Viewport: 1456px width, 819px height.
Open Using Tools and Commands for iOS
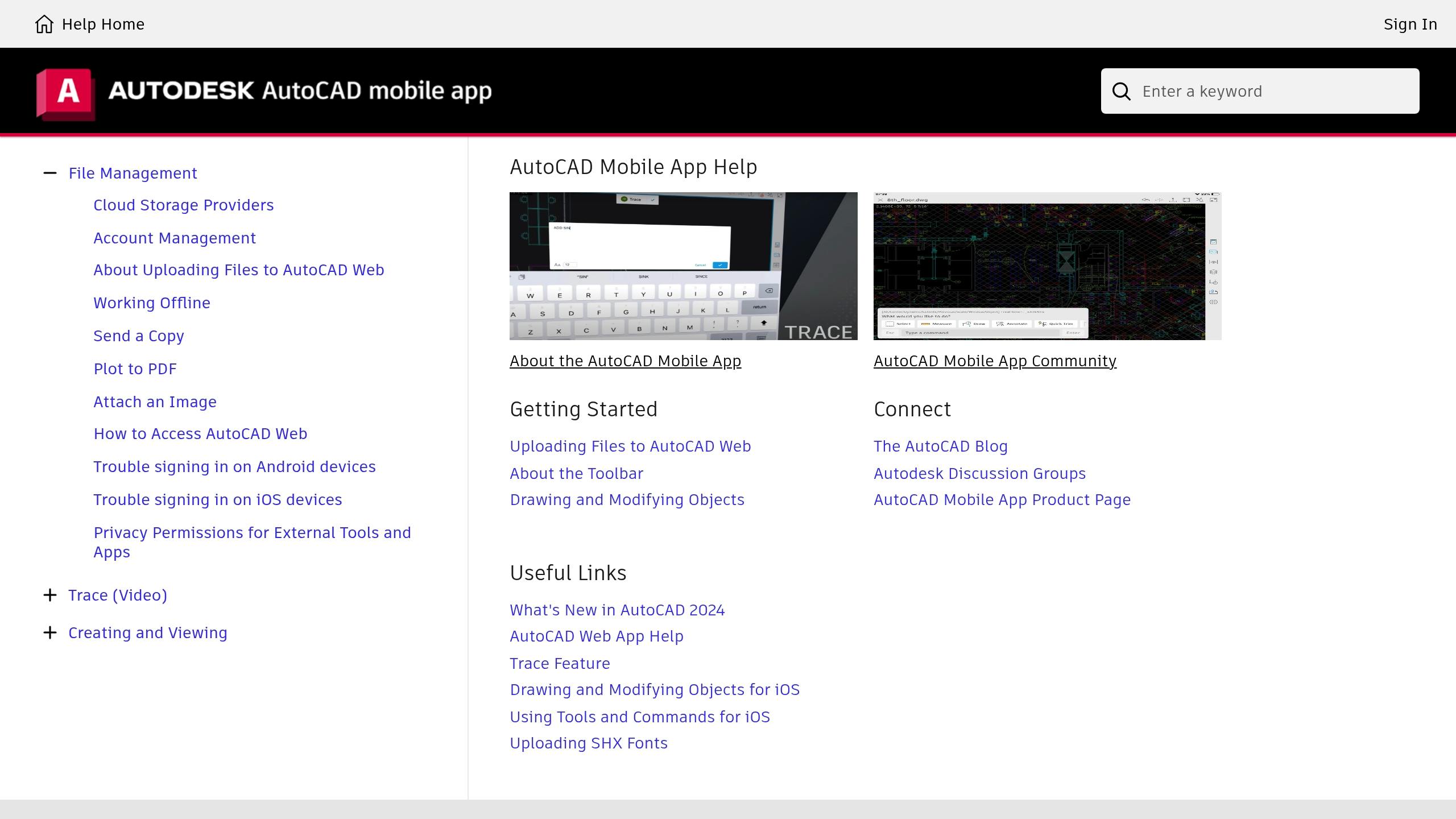point(640,717)
